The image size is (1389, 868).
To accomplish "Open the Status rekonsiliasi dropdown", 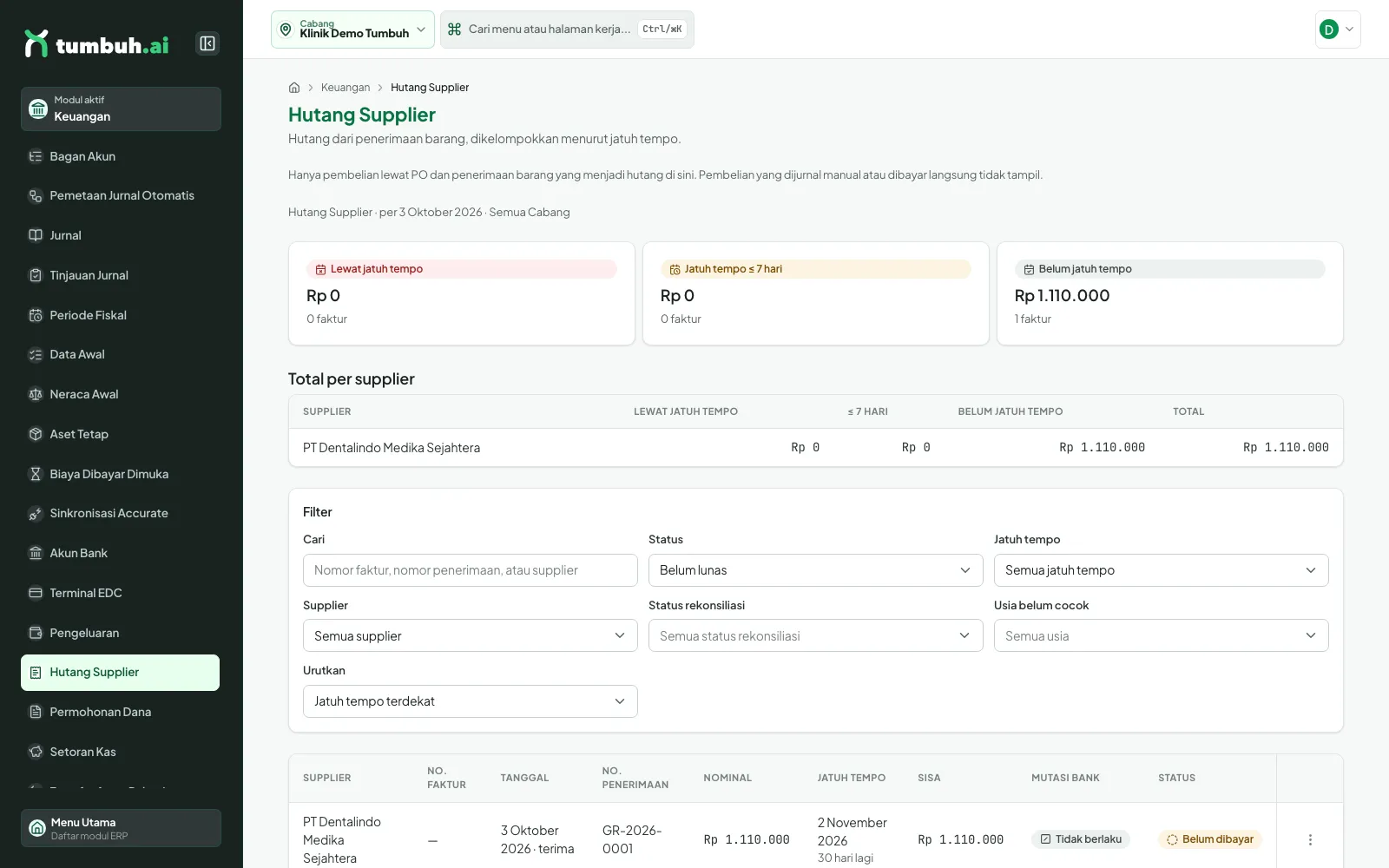I will coord(816,635).
